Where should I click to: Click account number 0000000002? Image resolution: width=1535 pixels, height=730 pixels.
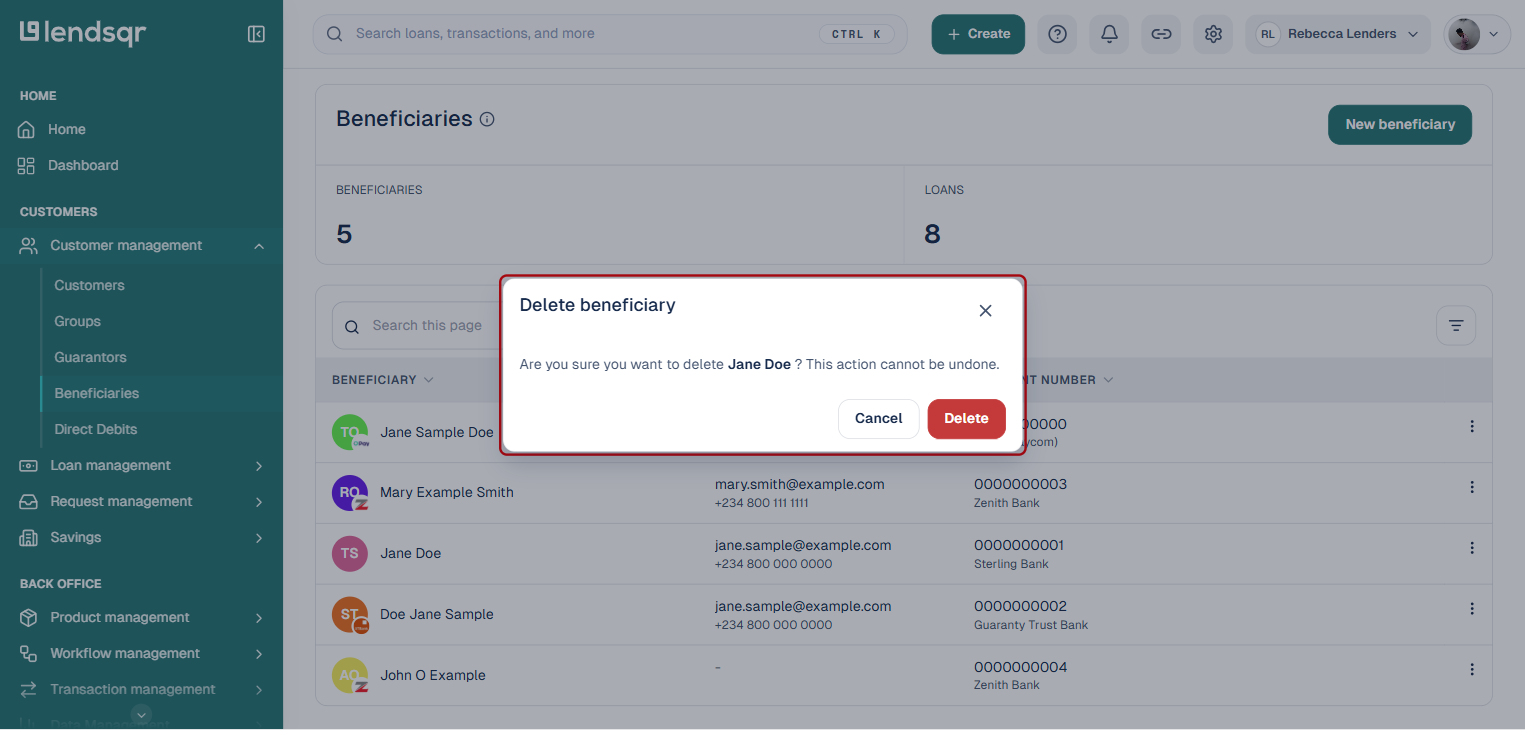click(1020, 606)
